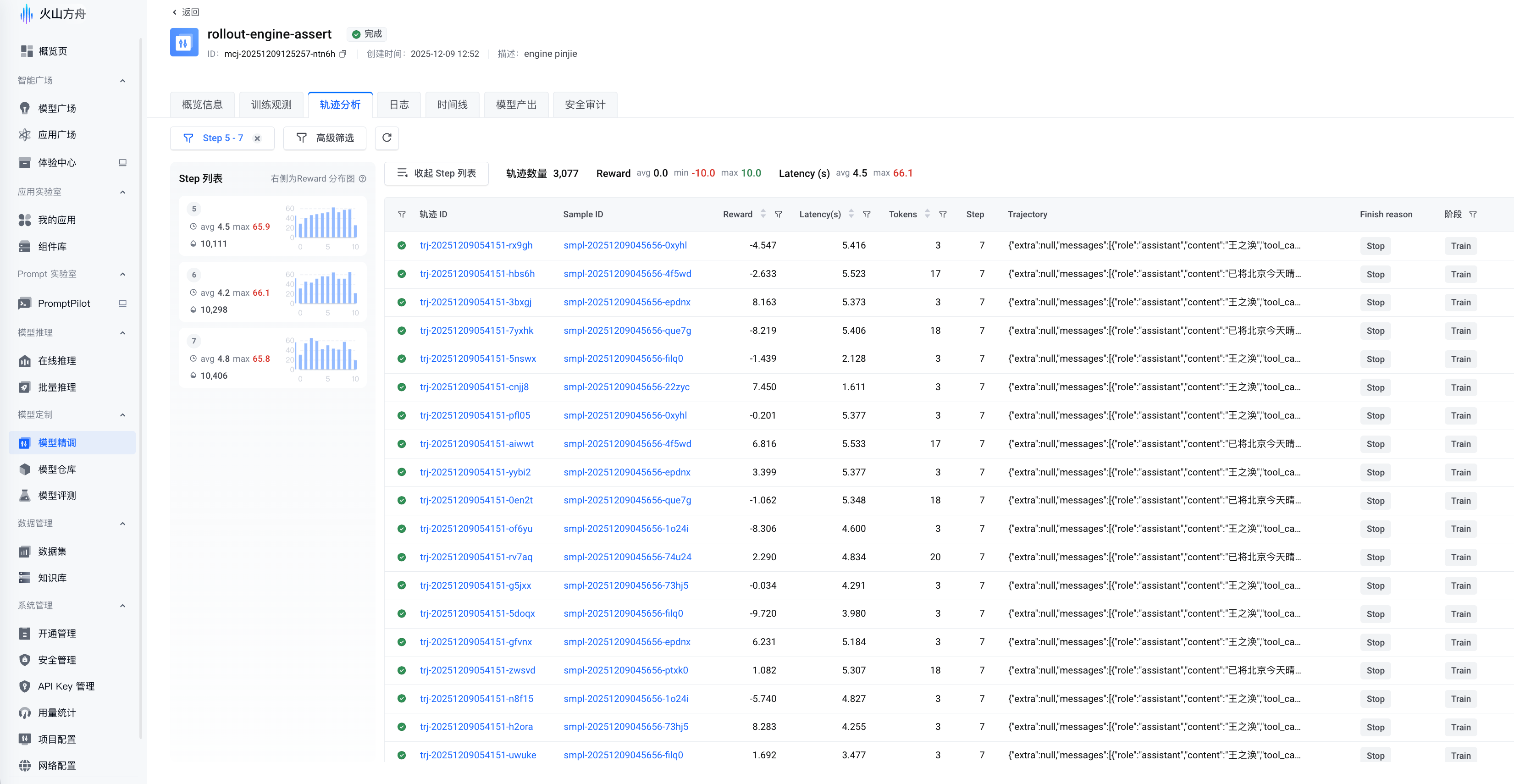Click the refresh icon next to 高级筛选
Image resolution: width=1514 pixels, height=784 pixels.
pyautogui.click(x=387, y=138)
